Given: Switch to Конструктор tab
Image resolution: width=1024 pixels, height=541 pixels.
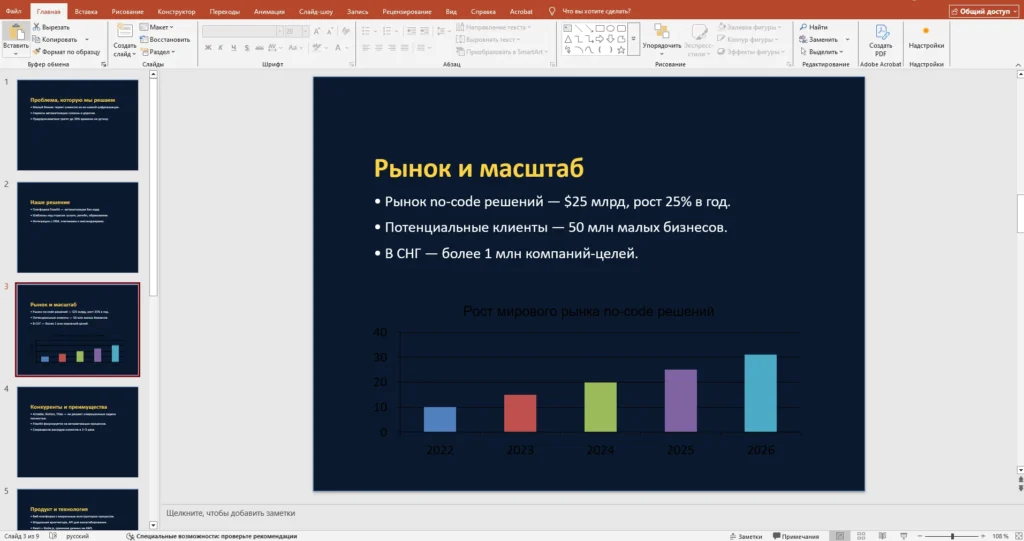Looking at the screenshot, I should (x=176, y=11).
